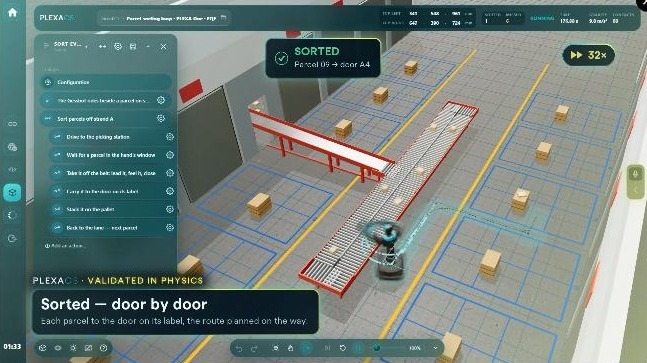
Task: Toggle the sun lighting icon
Action: tap(73, 348)
